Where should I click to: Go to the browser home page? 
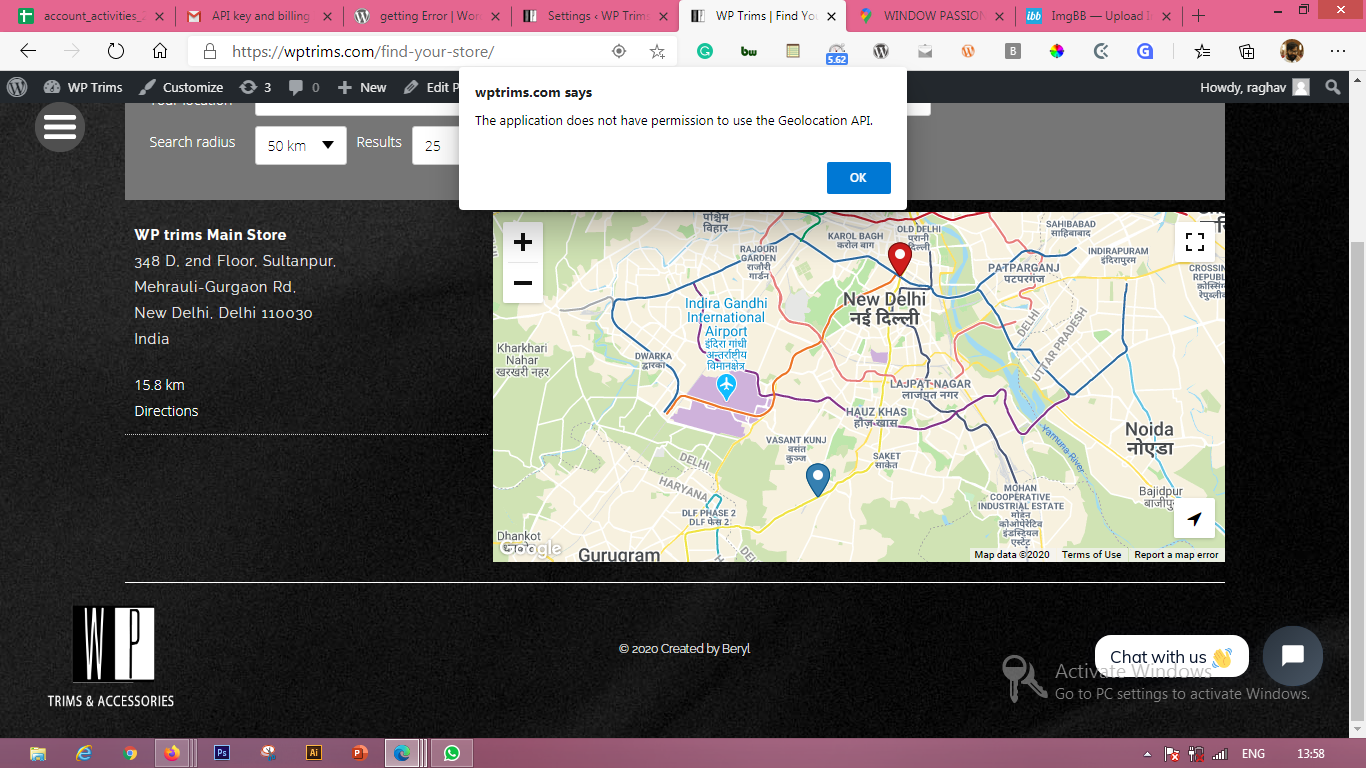160,51
